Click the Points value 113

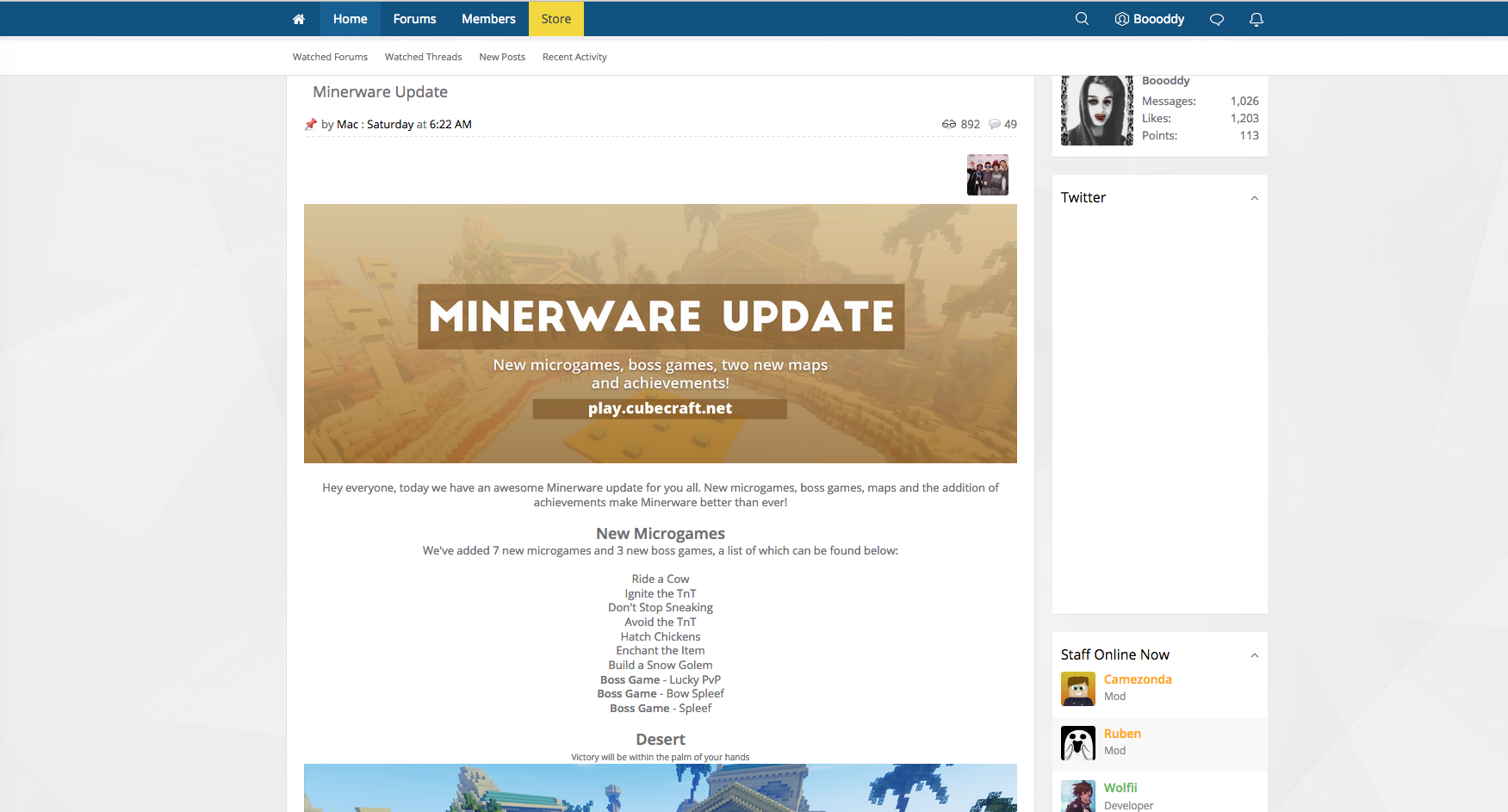(x=1249, y=135)
